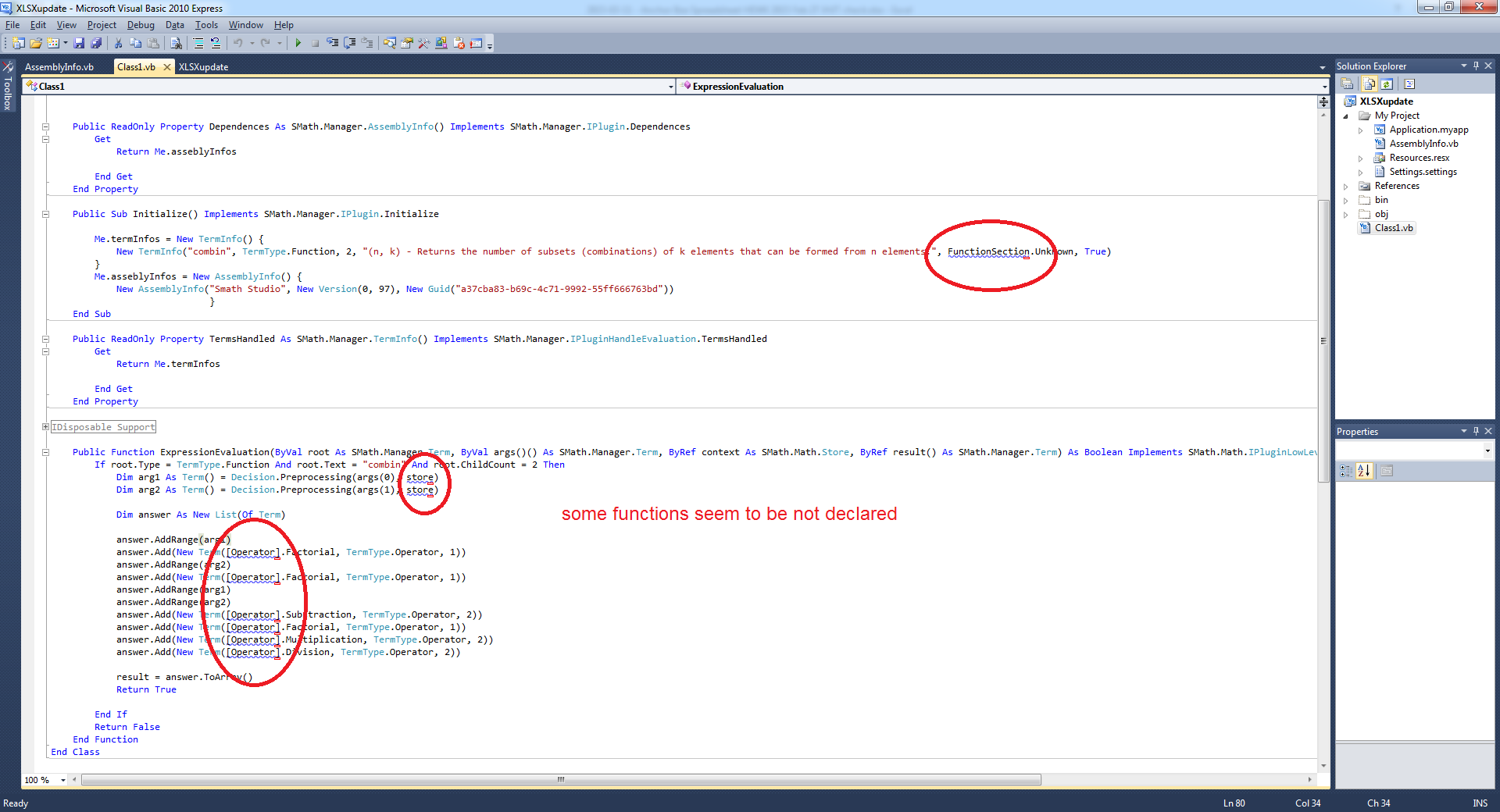Viewport: 1500px width, 812px height.
Task: Click the Open File folder icon
Action: pos(36,44)
